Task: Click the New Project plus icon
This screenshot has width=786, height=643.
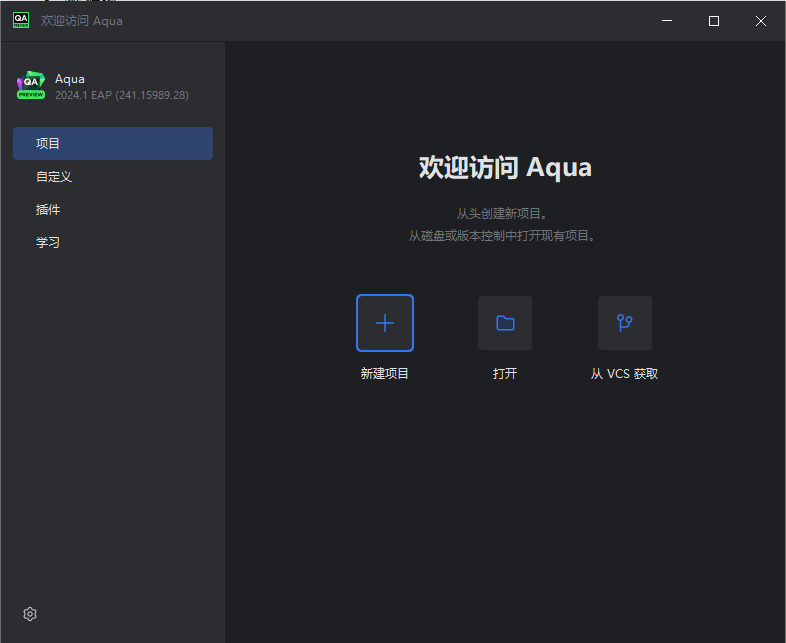Action: (384, 323)
